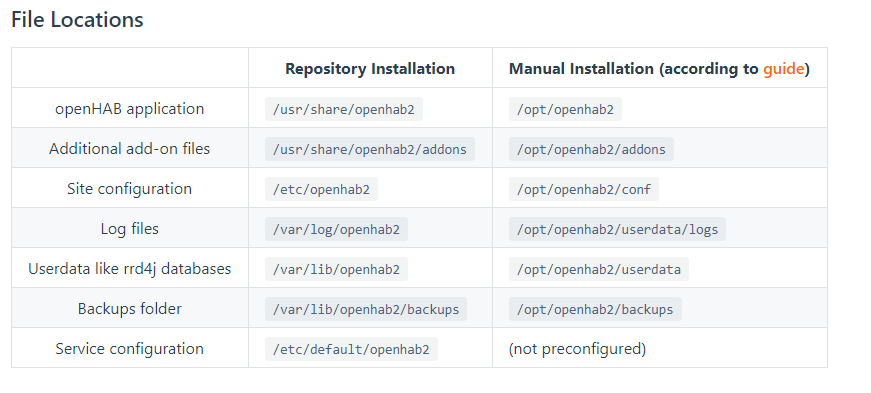Click the Additional add-on files label

pos(129,148)
